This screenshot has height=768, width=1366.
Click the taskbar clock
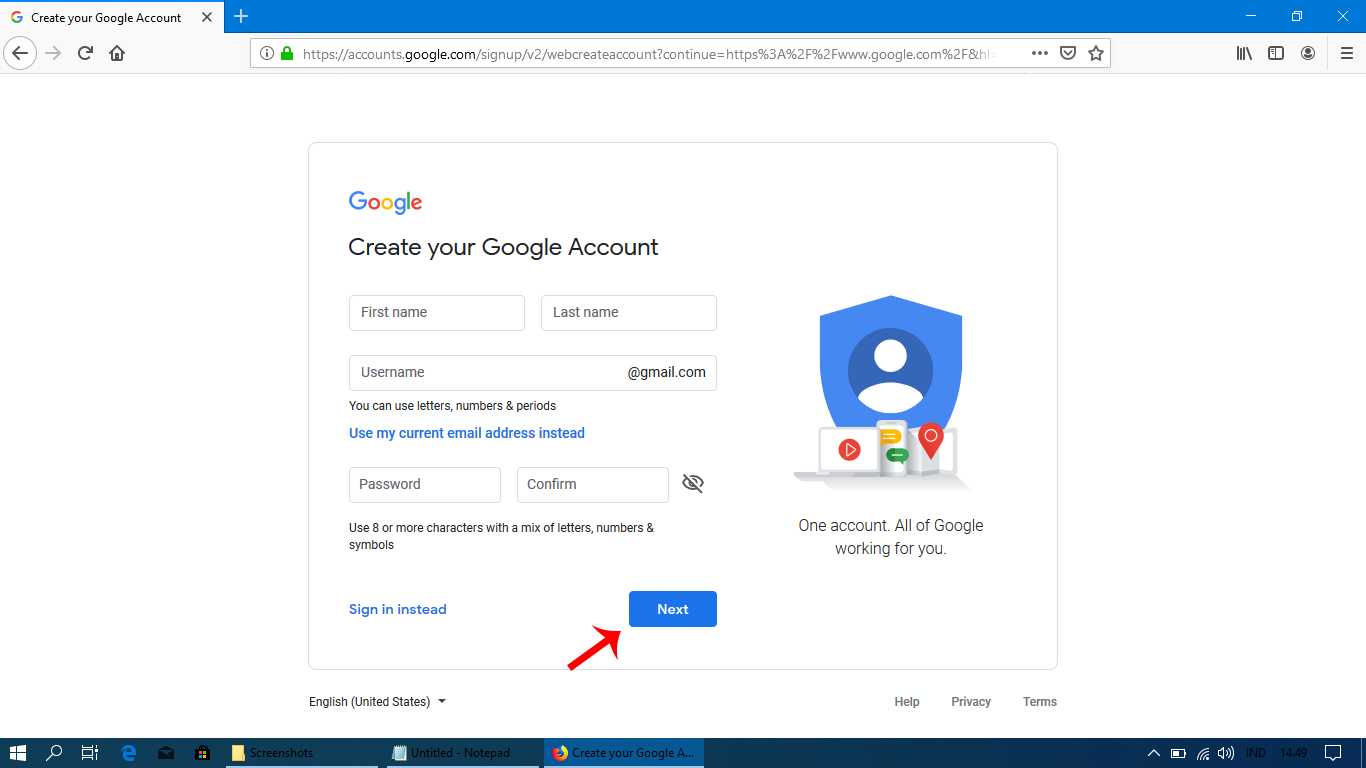[1293, 753]
